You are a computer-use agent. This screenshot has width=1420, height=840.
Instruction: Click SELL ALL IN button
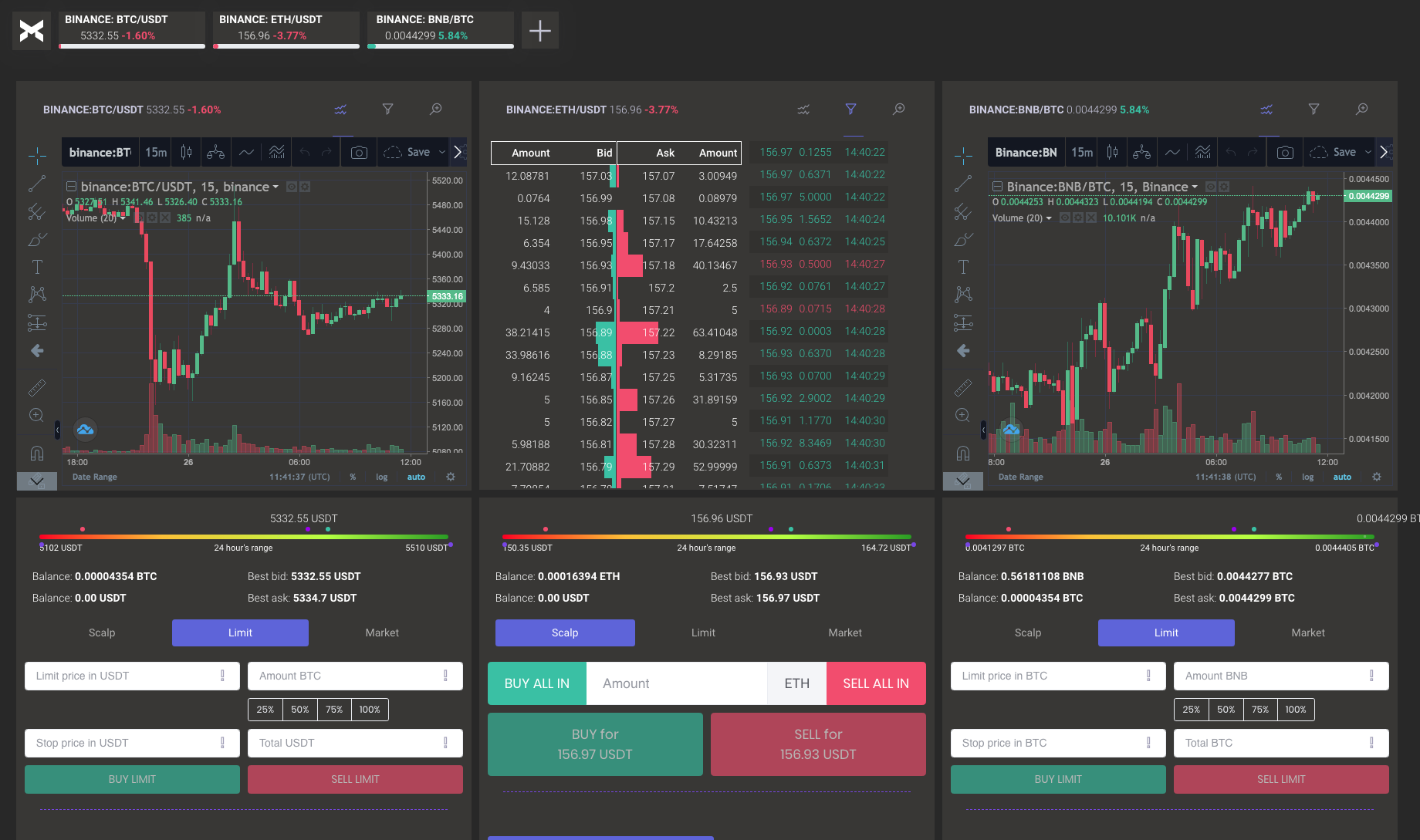[876, 683]
